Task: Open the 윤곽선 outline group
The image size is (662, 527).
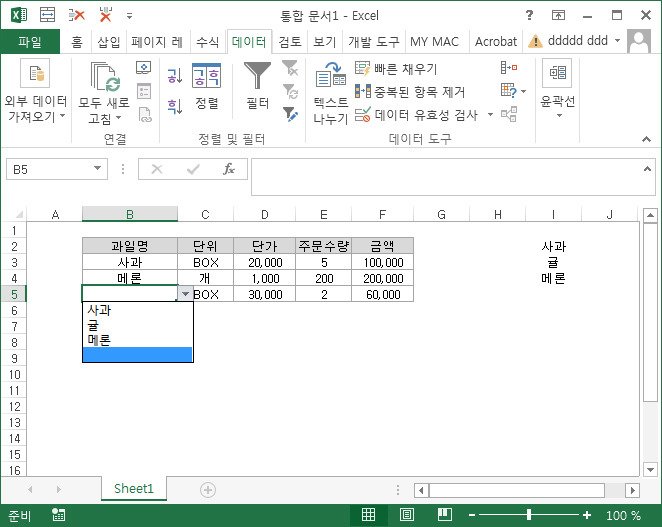Action: point(557,89)
